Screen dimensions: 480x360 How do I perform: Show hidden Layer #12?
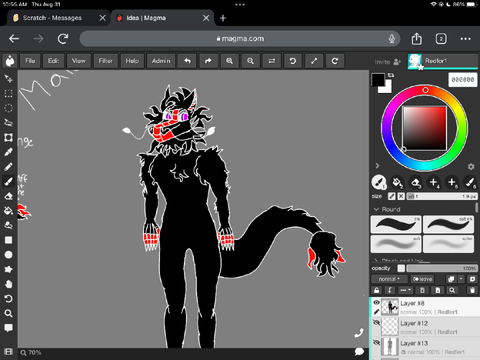[376, 323]
